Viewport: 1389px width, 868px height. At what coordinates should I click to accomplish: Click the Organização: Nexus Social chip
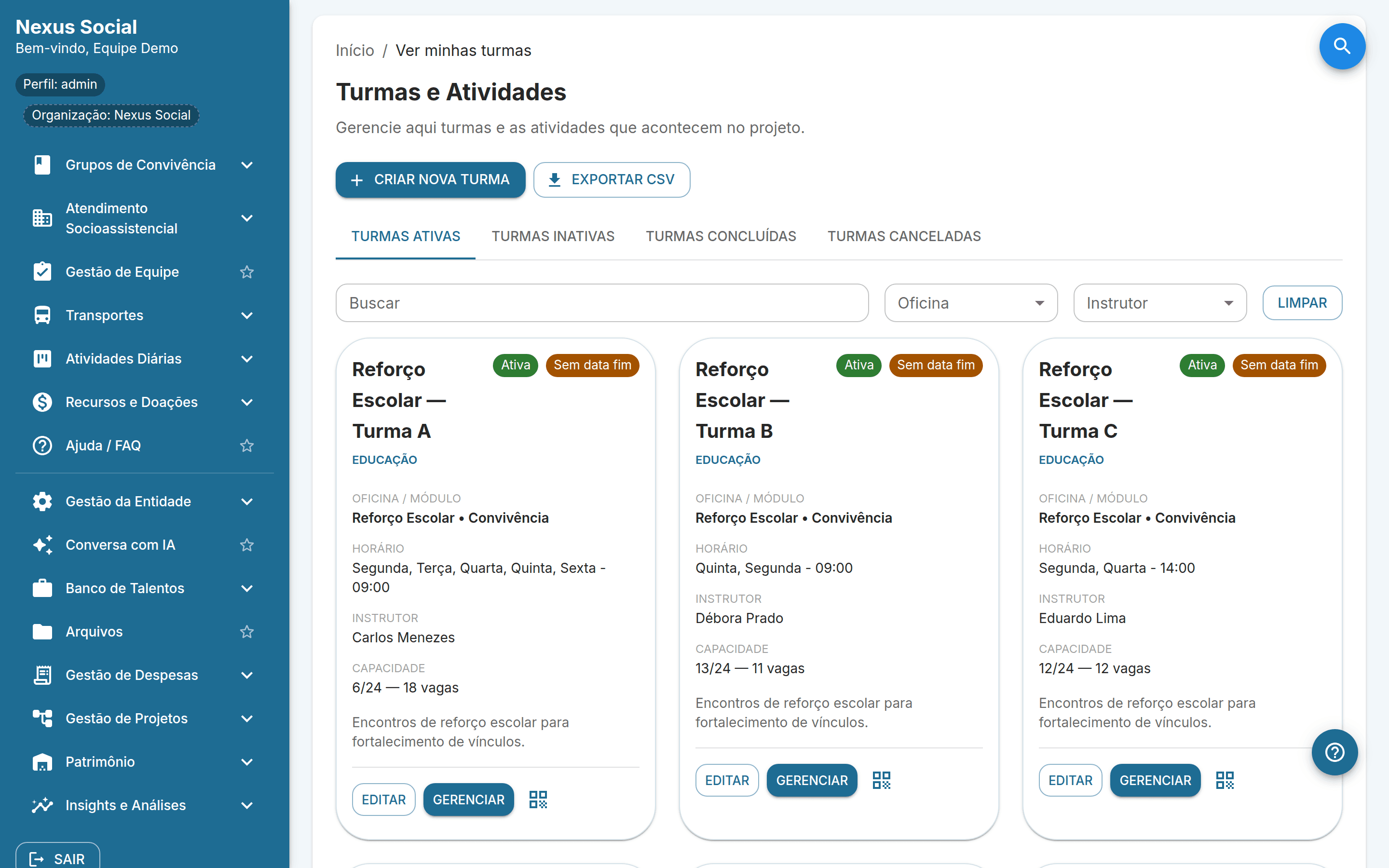[111, 115]
